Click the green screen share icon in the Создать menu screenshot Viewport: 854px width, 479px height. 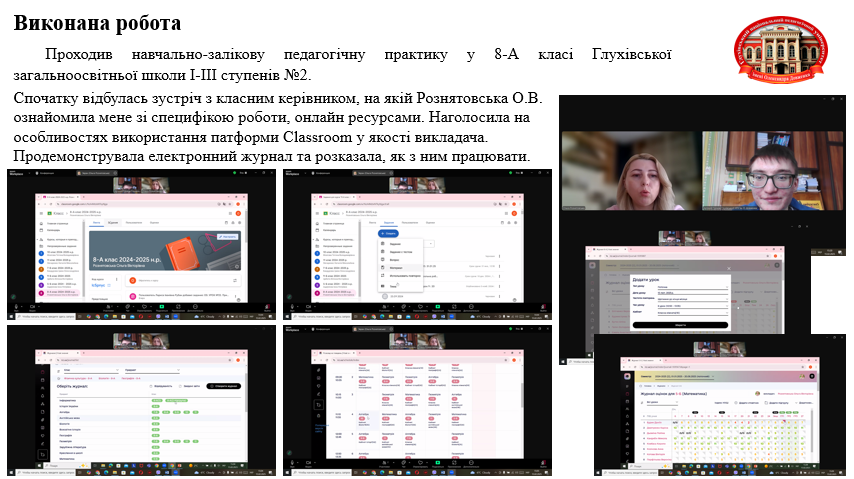point(438,306)
